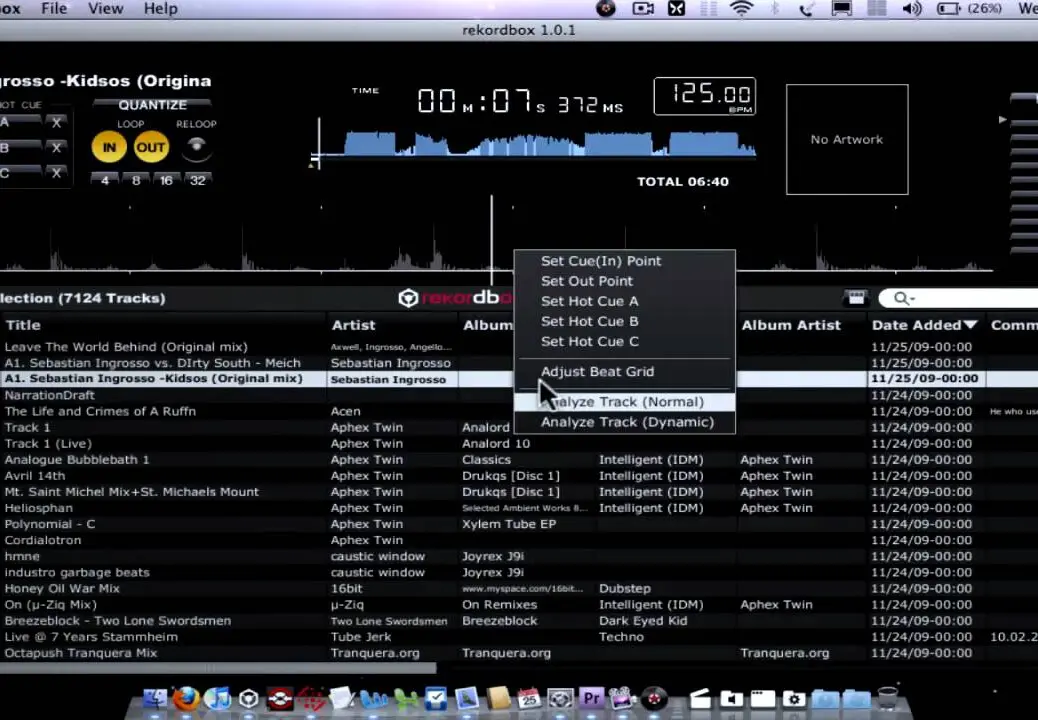Open the File menu
The image size is (1038, 720).
(x=54, y=9)
